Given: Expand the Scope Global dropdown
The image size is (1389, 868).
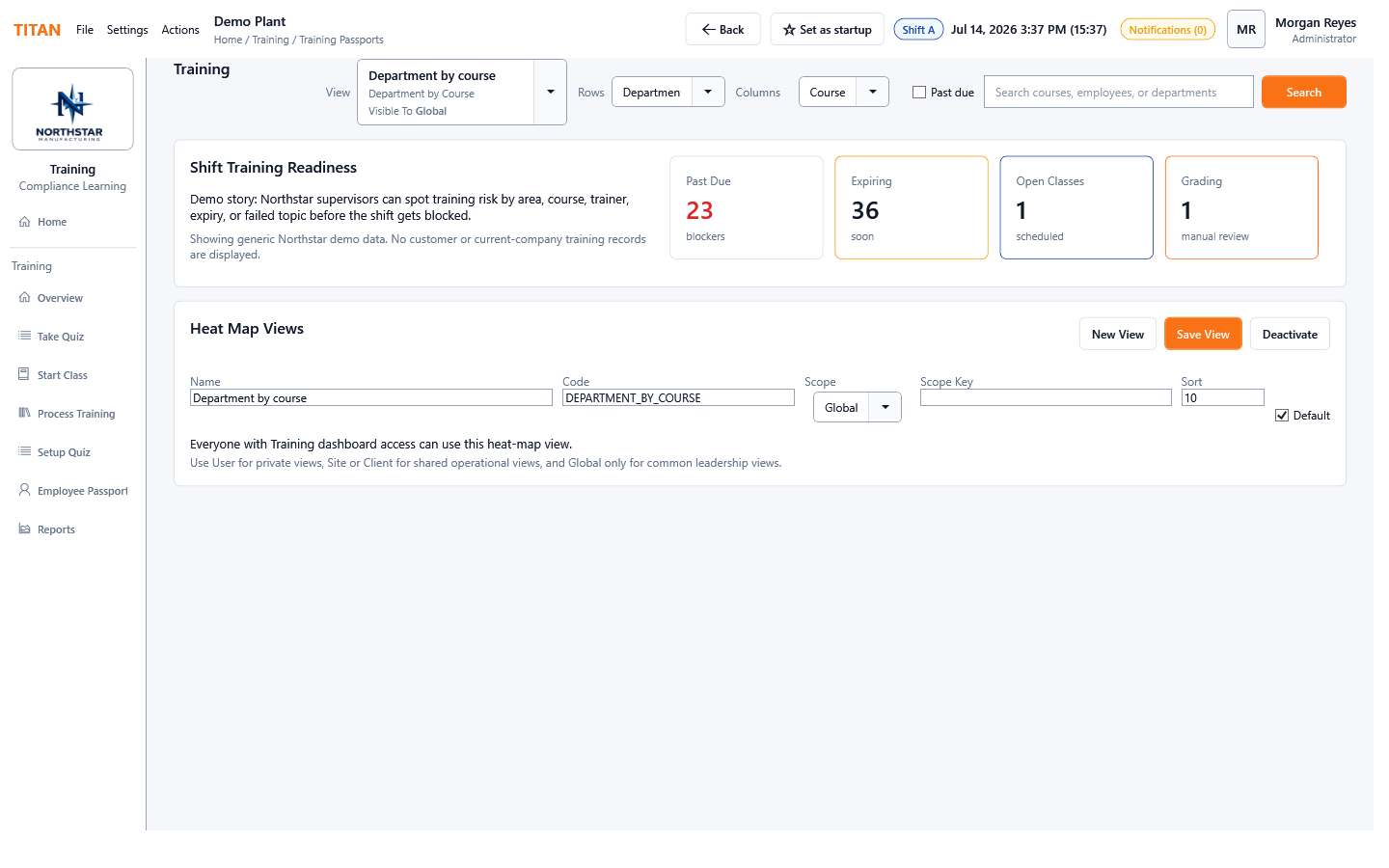Looking at the screenshot, I should coord(857,407).
